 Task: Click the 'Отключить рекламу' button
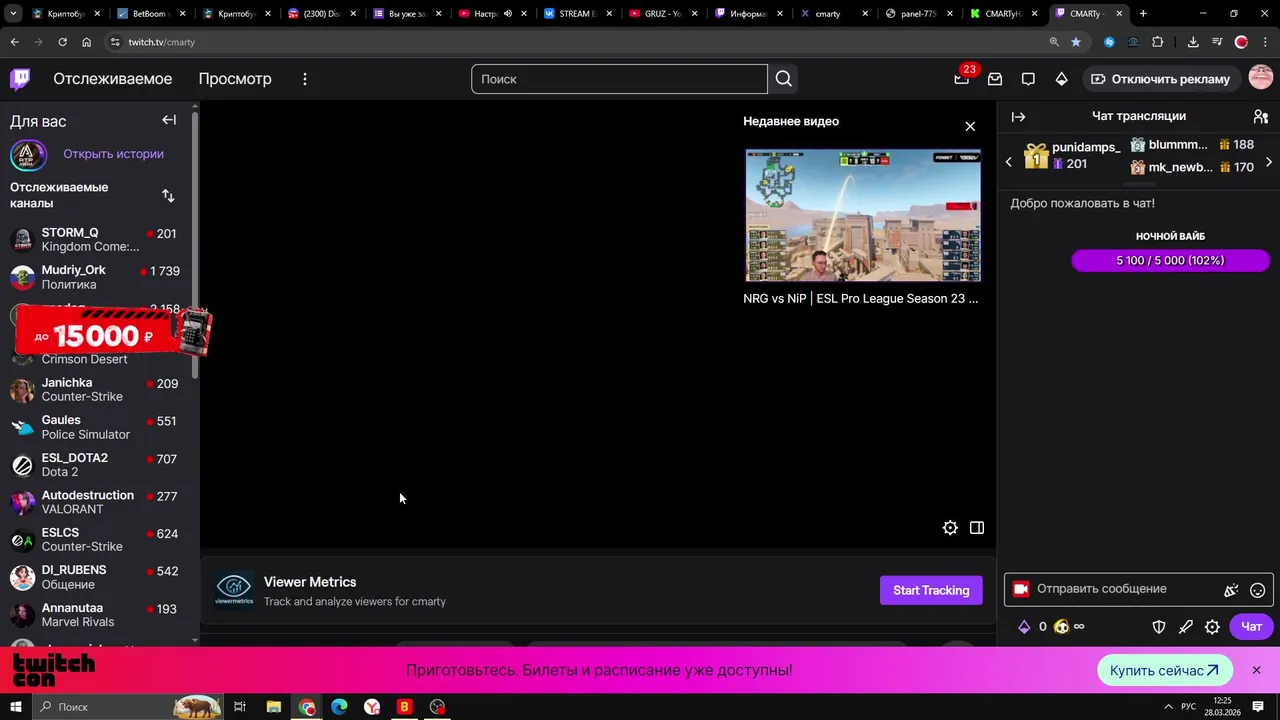pos(1160,79)
